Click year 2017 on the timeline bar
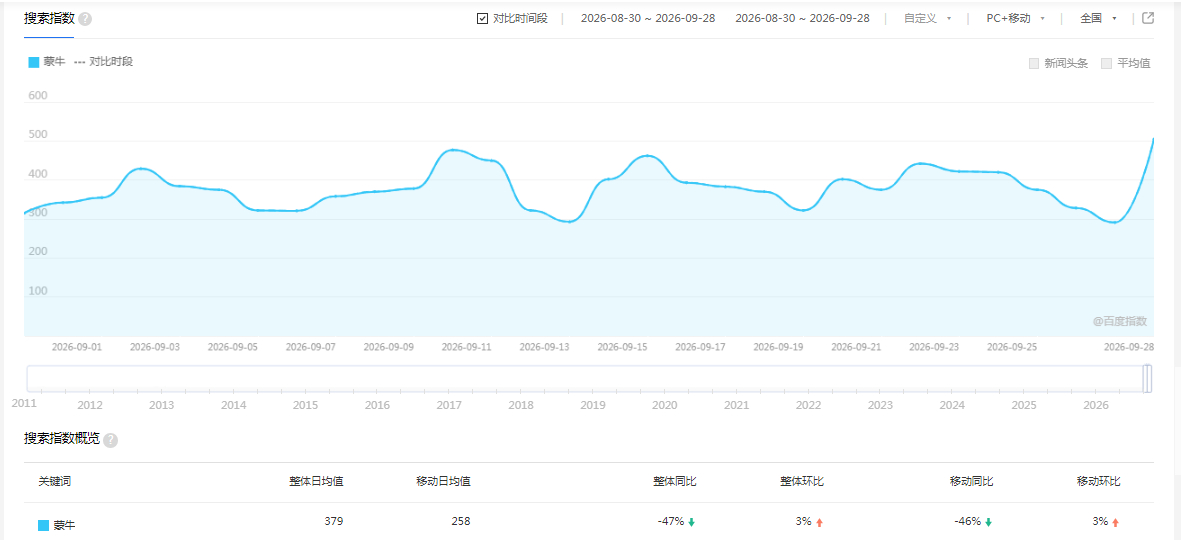The image size is (1181, 540). 449,405
